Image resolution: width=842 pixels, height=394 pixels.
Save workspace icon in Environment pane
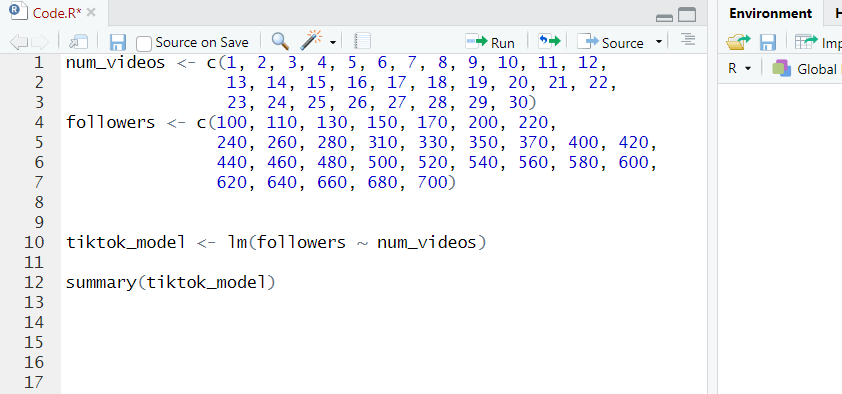[767, 42]
